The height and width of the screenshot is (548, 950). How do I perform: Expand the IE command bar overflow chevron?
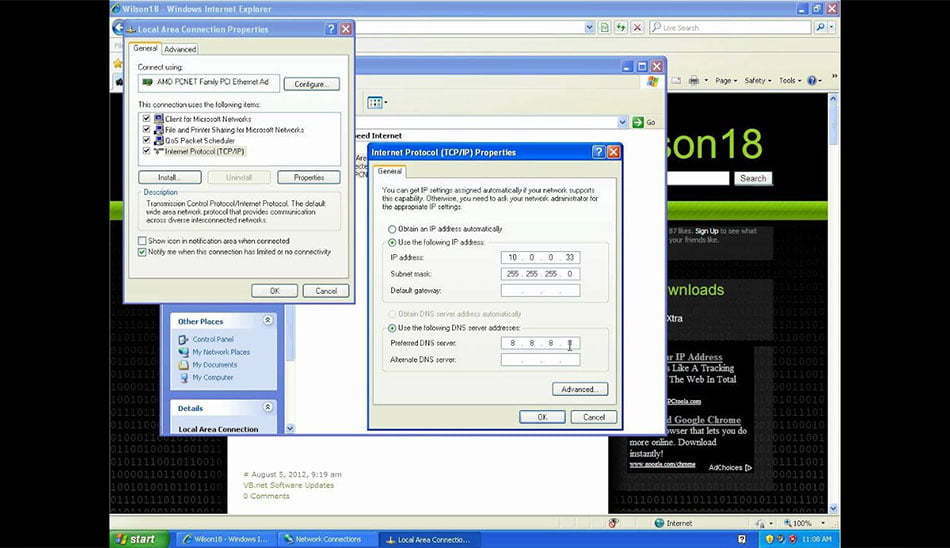point(834,76)
